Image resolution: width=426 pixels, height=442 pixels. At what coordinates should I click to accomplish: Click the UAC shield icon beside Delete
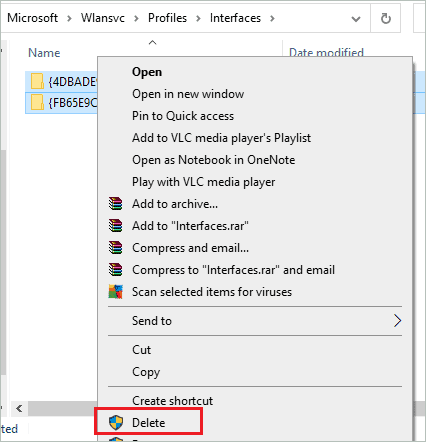[x=116, y=422]
